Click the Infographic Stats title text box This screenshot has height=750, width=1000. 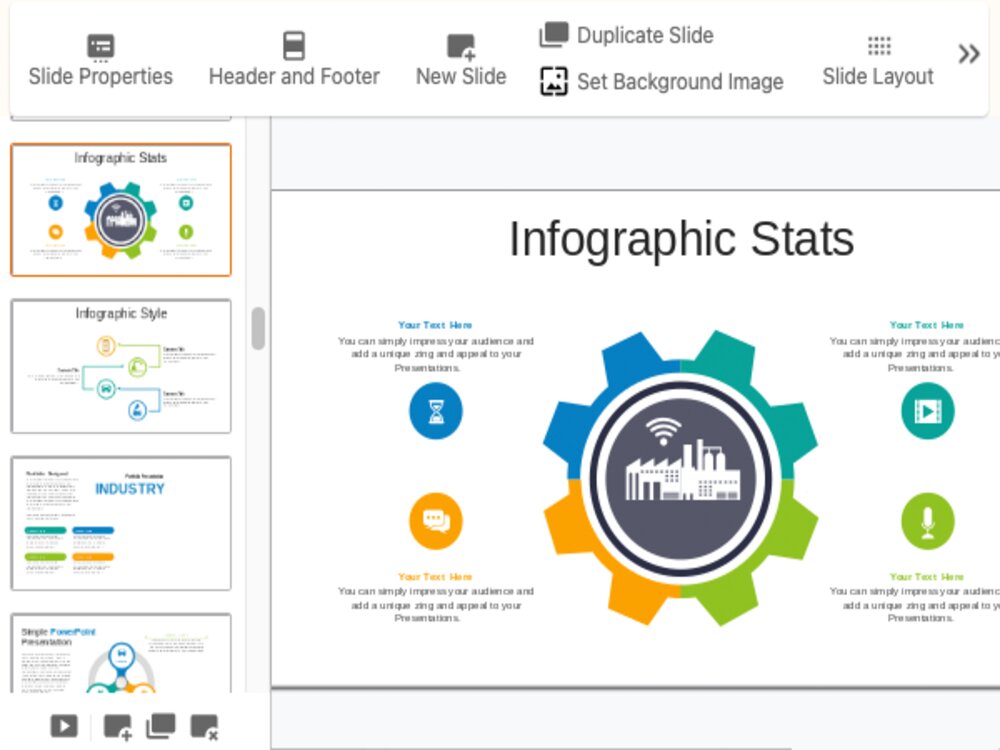(x=681, y=239)
